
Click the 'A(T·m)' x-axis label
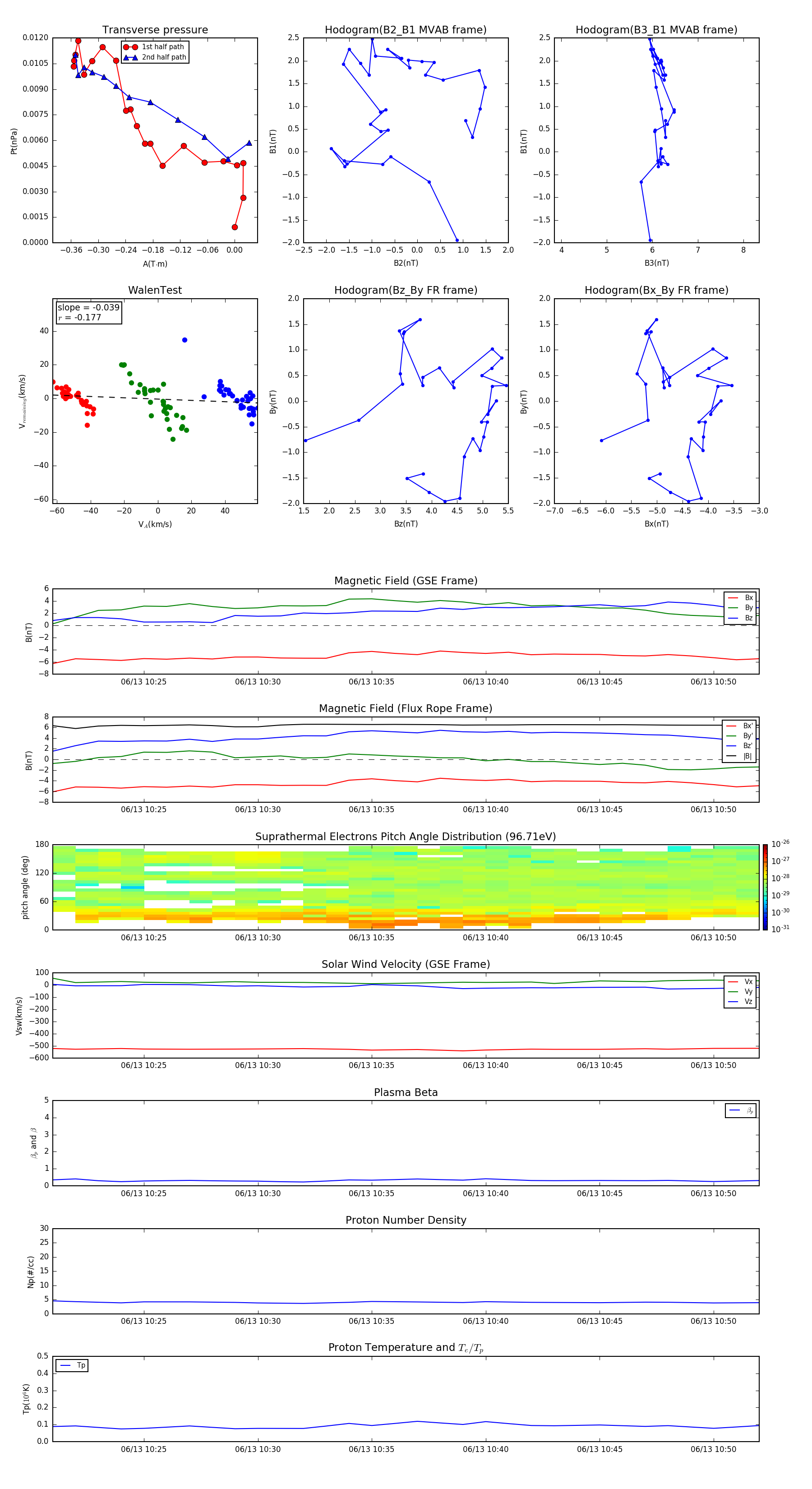point(155,264)
